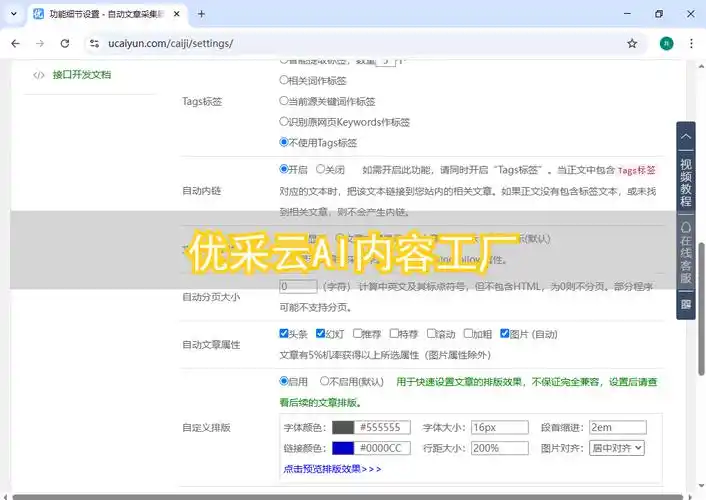The image size is (706, 500).
Task: Click the 行距大小 200% field
Action: click(500, 448)
